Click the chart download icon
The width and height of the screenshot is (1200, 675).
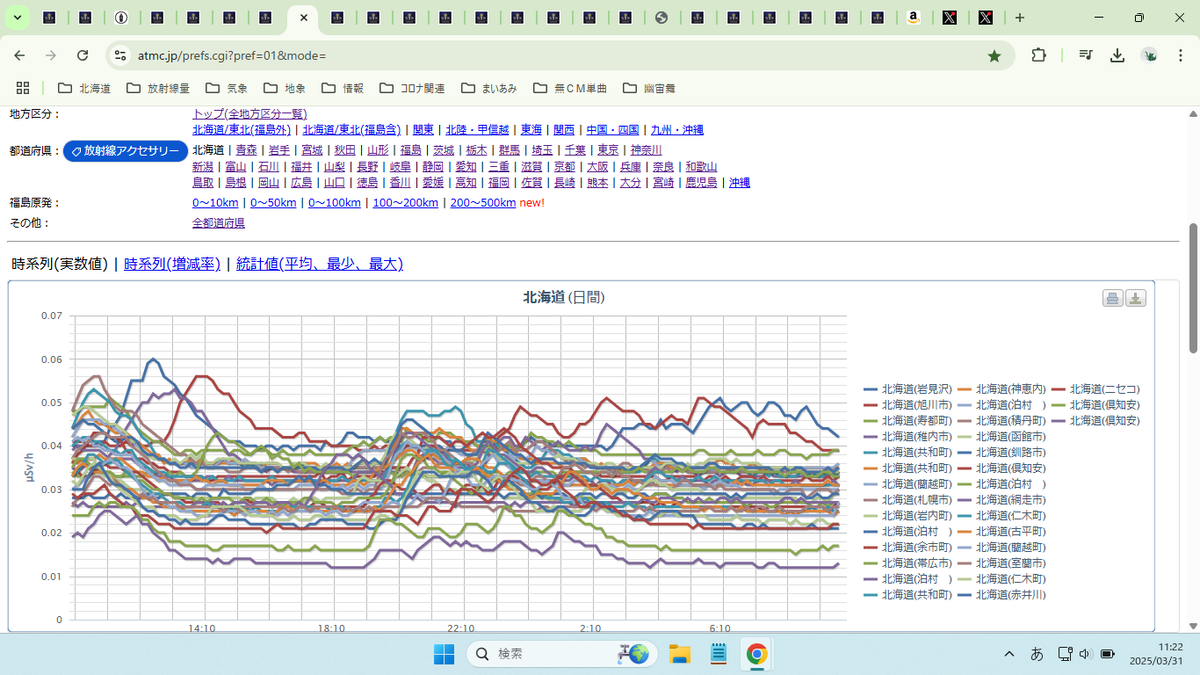point(1135,298)
